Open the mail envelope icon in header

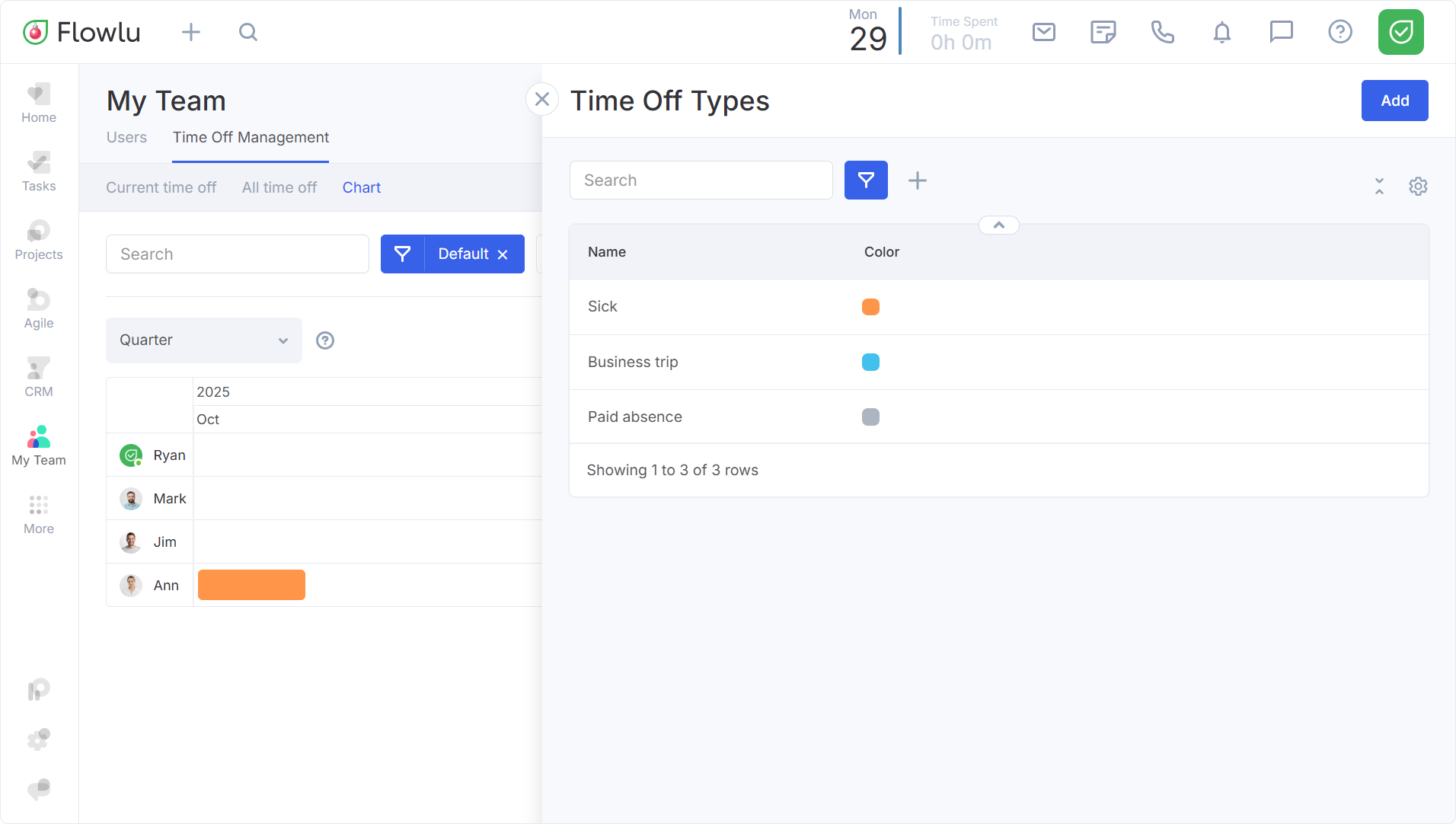pyautogui.click(x=1043, y=32)
